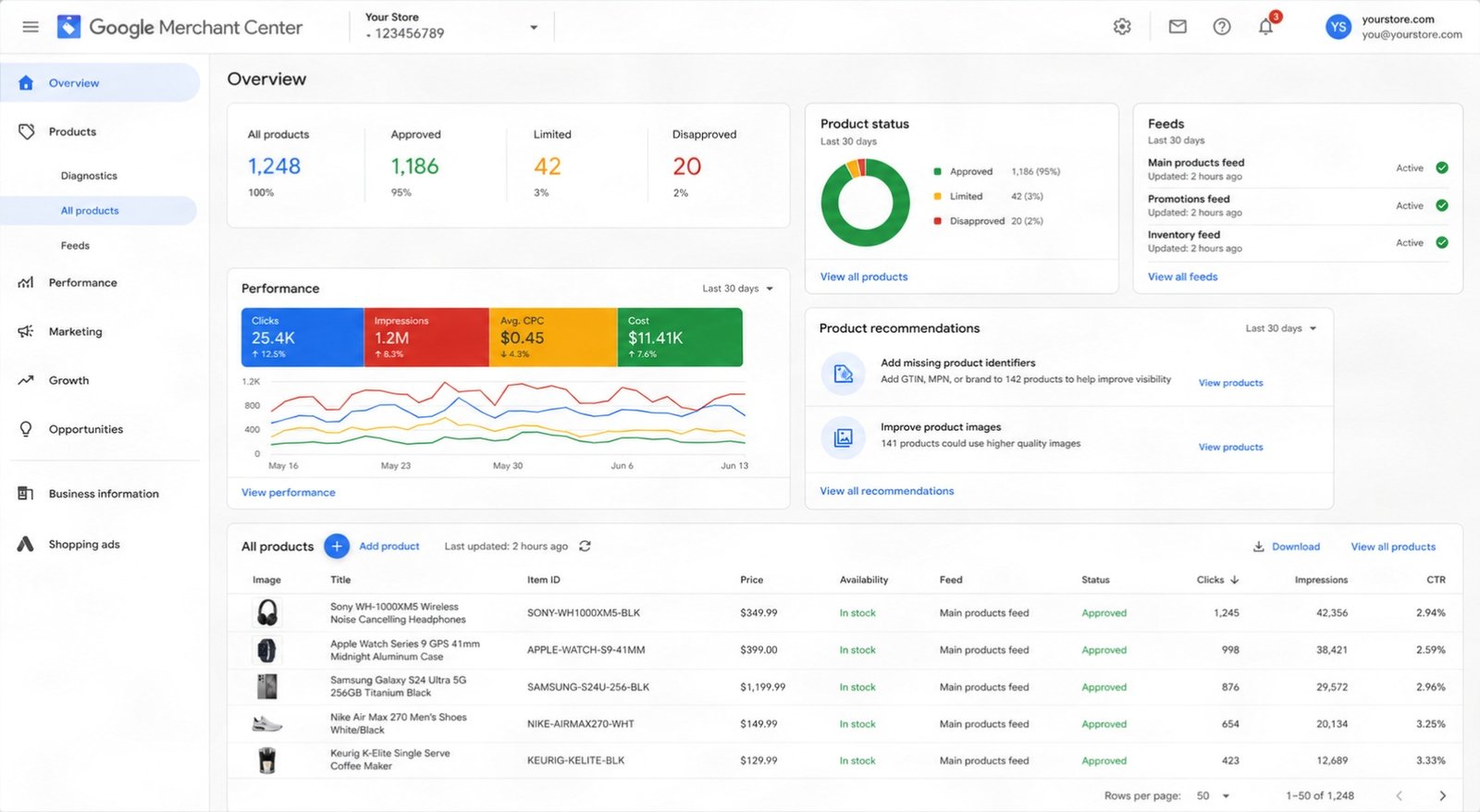
Task: Click the Opportunities lightbulb icon
Action: (26, 429)
